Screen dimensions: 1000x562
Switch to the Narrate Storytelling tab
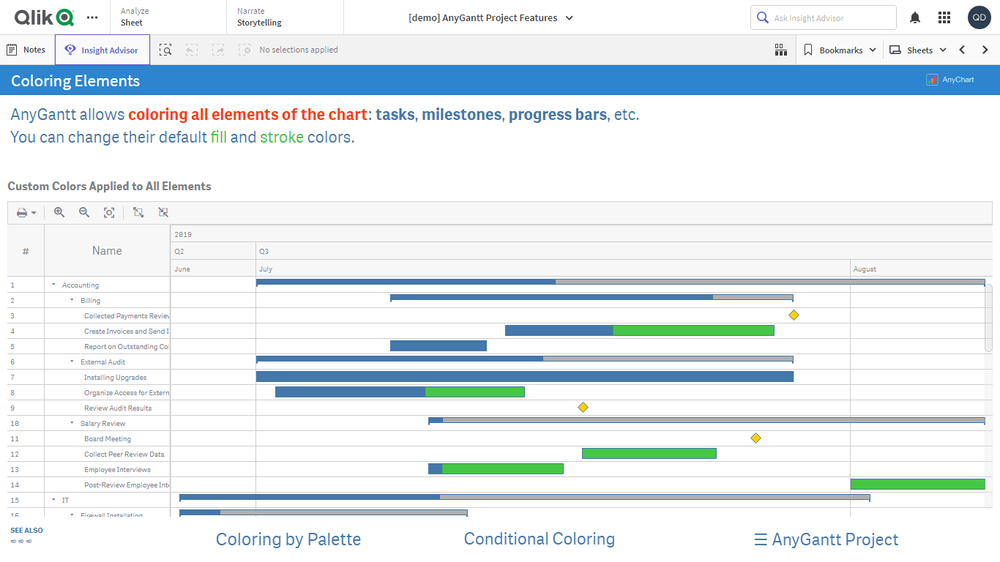(259, 17)
